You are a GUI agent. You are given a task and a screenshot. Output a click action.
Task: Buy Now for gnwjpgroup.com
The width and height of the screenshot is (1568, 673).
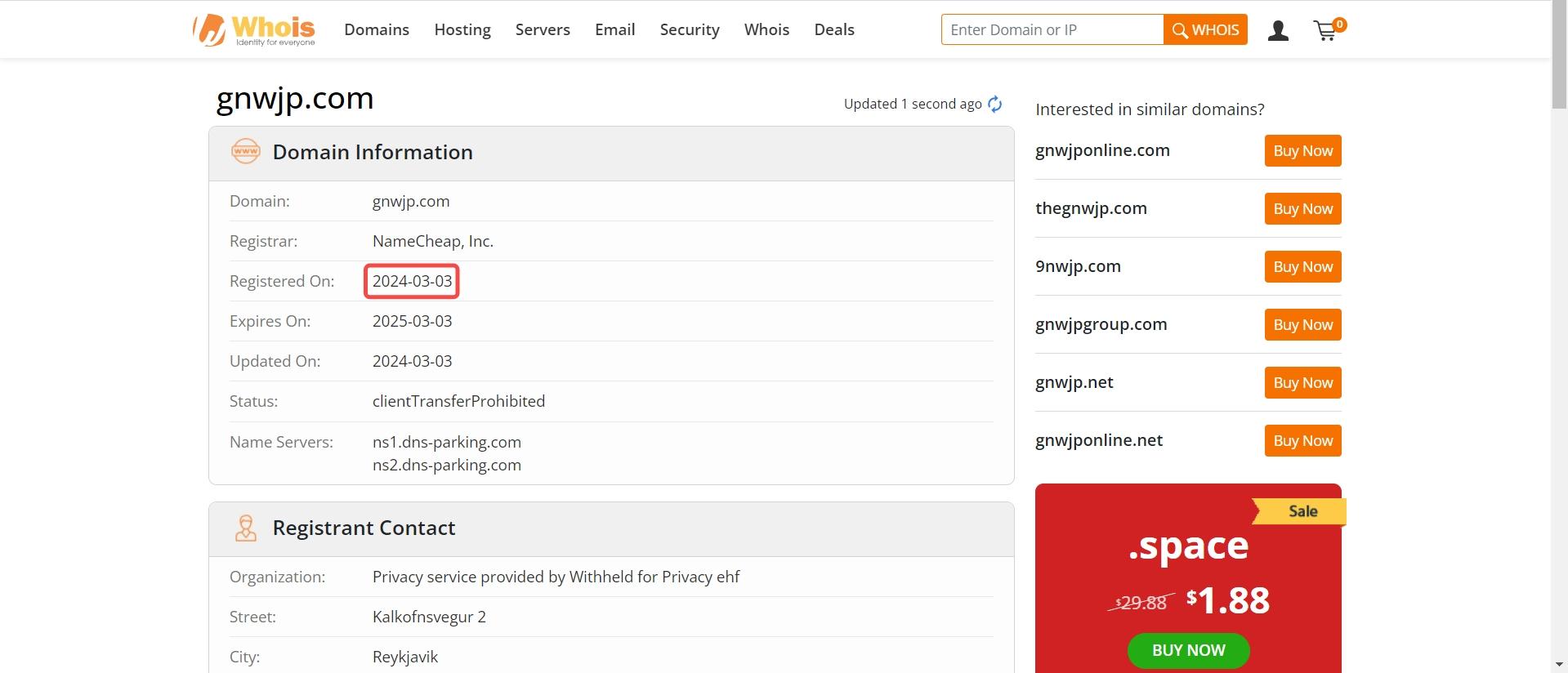1302,324
